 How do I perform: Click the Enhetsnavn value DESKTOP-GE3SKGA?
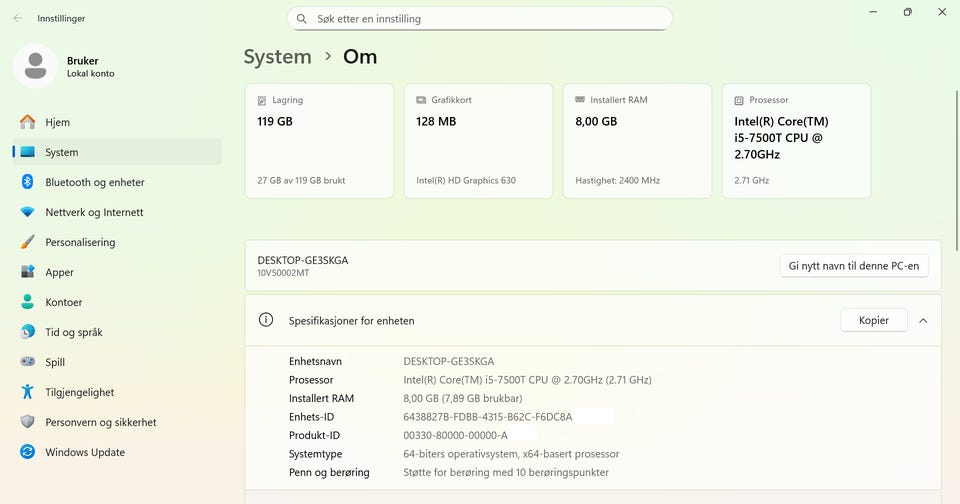(x=449, y=361)
